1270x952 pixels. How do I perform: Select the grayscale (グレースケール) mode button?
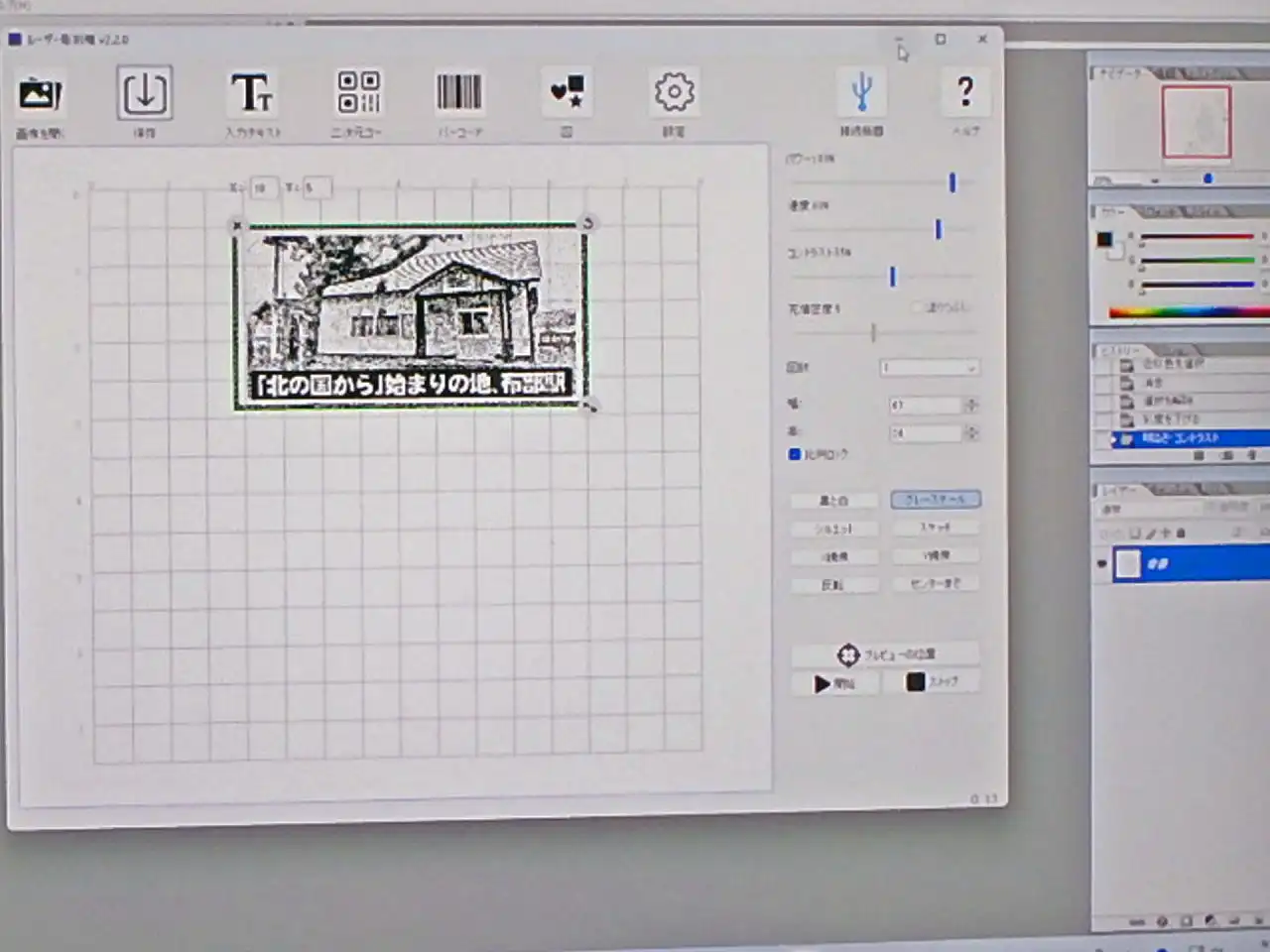[935, 500]
